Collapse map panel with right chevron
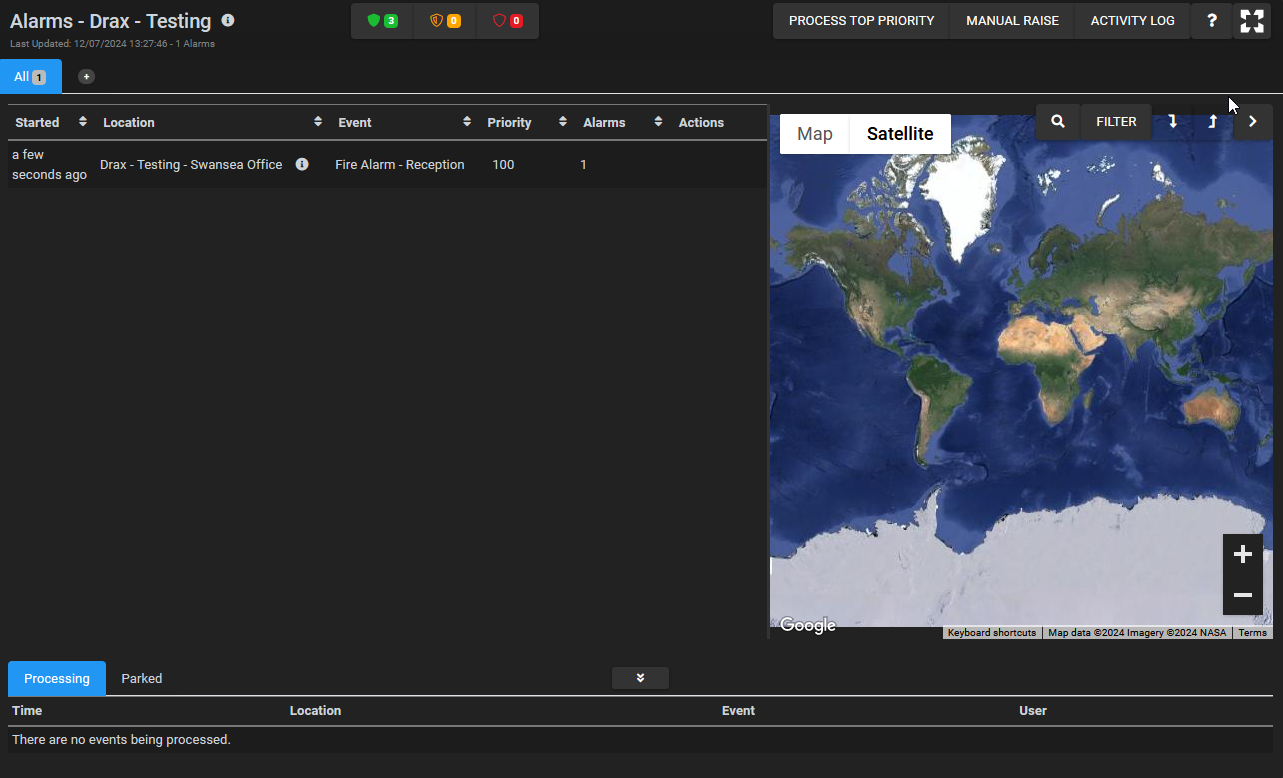 click(1252, 122)
